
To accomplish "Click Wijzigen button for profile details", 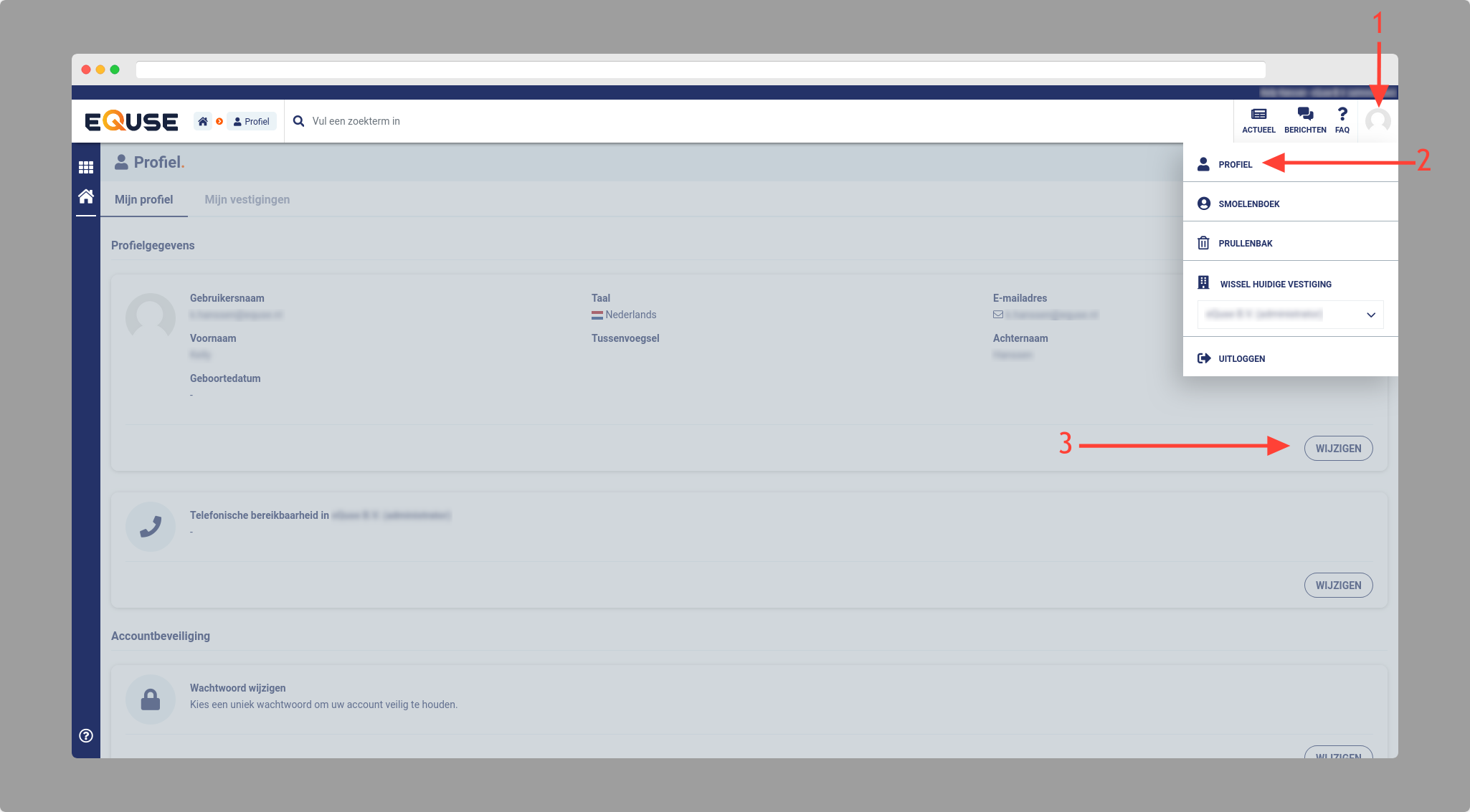I will coord(1338,448).
